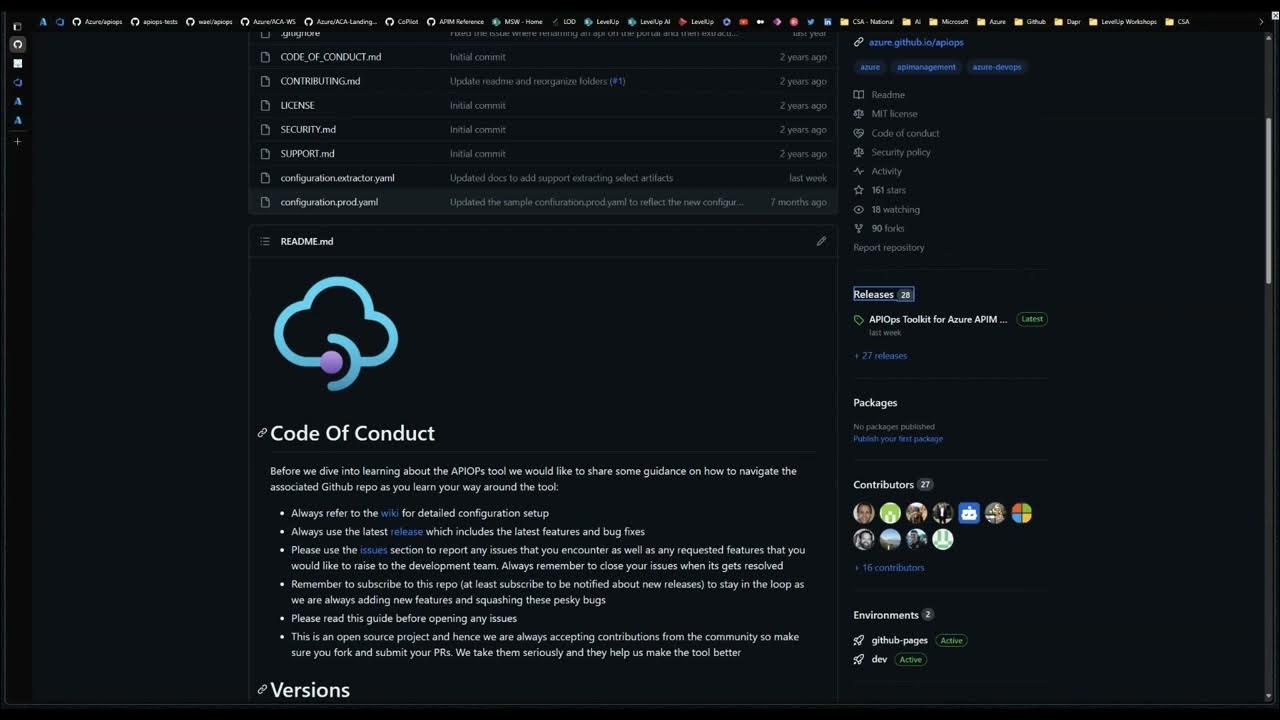The width and height of the screenshot is (1280, 720).
Task: Open the Twitter bookmark icon
Action: [x=810, y=21]
